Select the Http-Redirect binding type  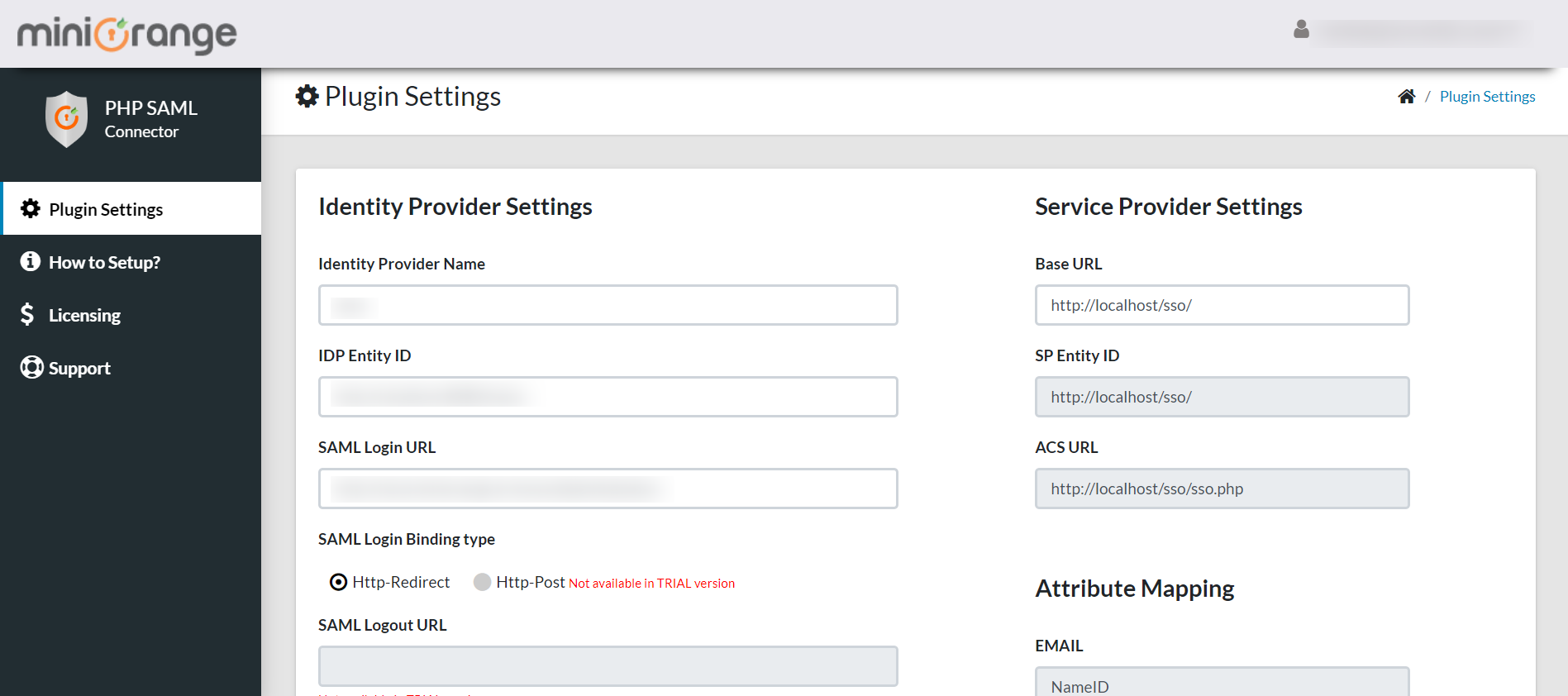click(338, 582)
